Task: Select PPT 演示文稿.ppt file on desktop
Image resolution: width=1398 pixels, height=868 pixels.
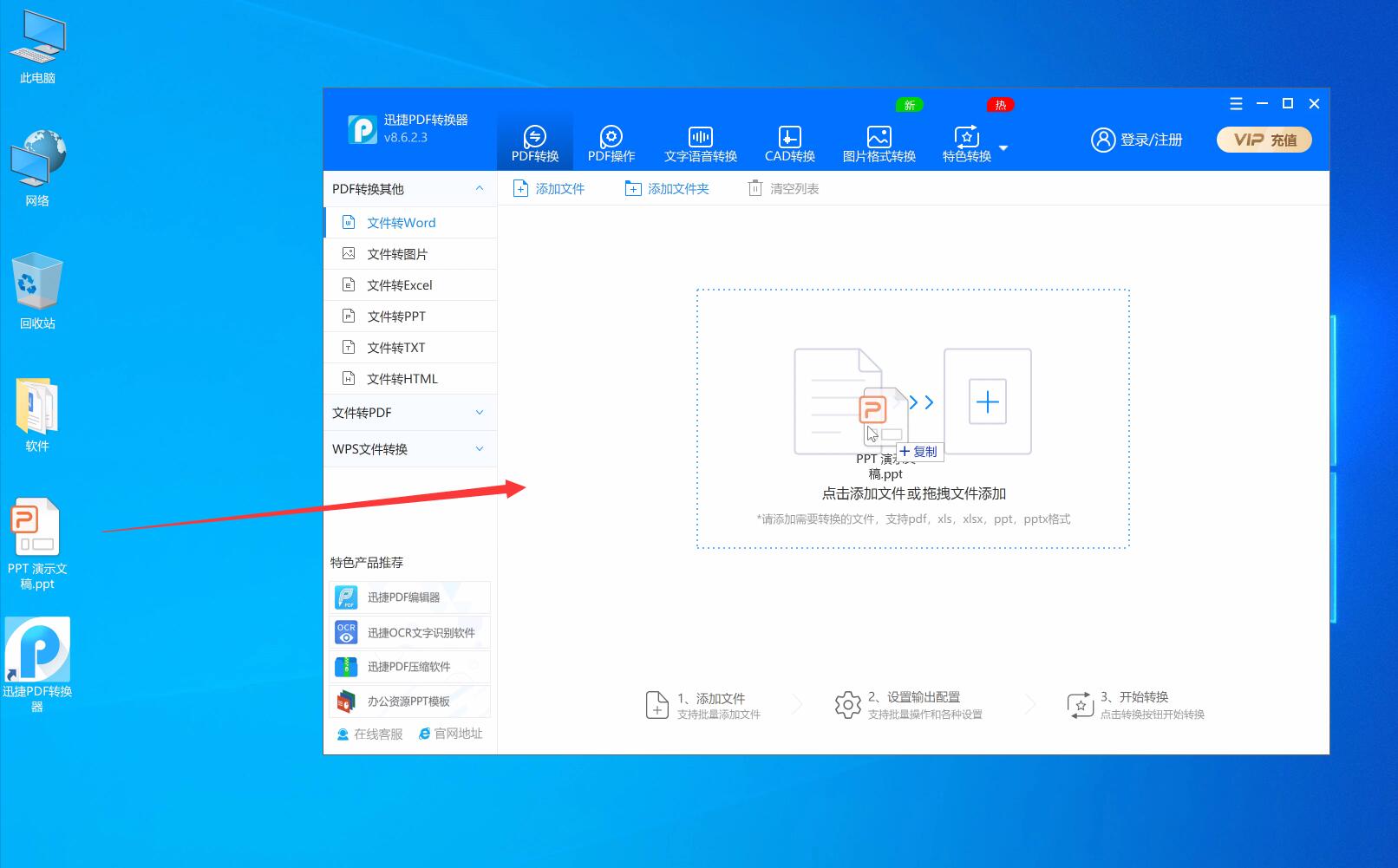Action: (x=37, y=544)
